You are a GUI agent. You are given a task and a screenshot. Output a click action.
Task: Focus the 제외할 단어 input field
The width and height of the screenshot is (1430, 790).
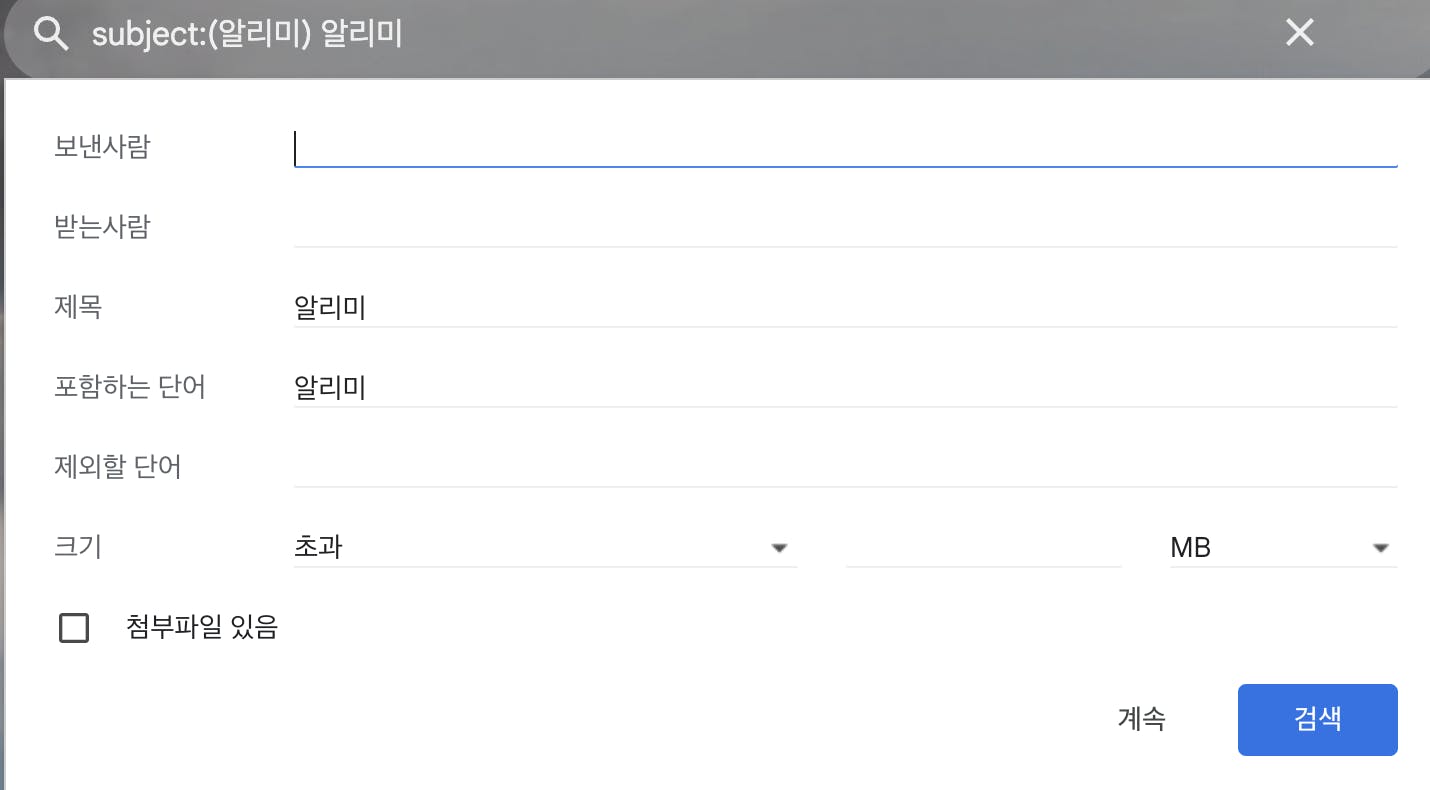point(845,467)
